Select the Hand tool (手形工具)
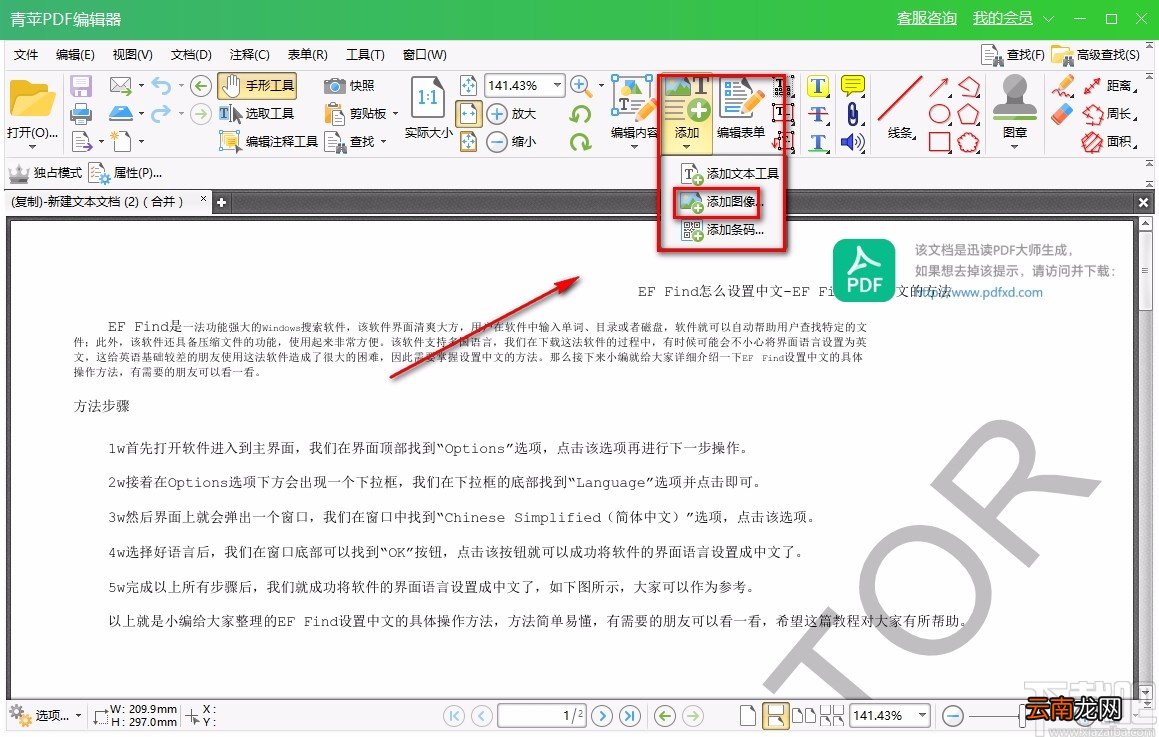1159x737 pixels. (257, 86)
